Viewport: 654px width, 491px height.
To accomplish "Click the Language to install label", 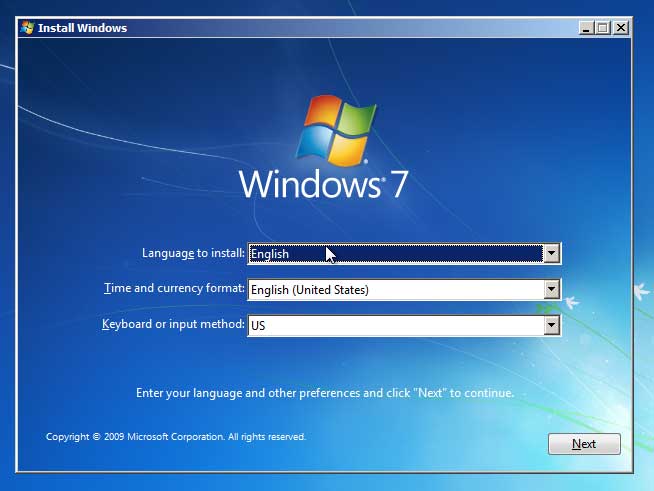I will coord(193,253).
